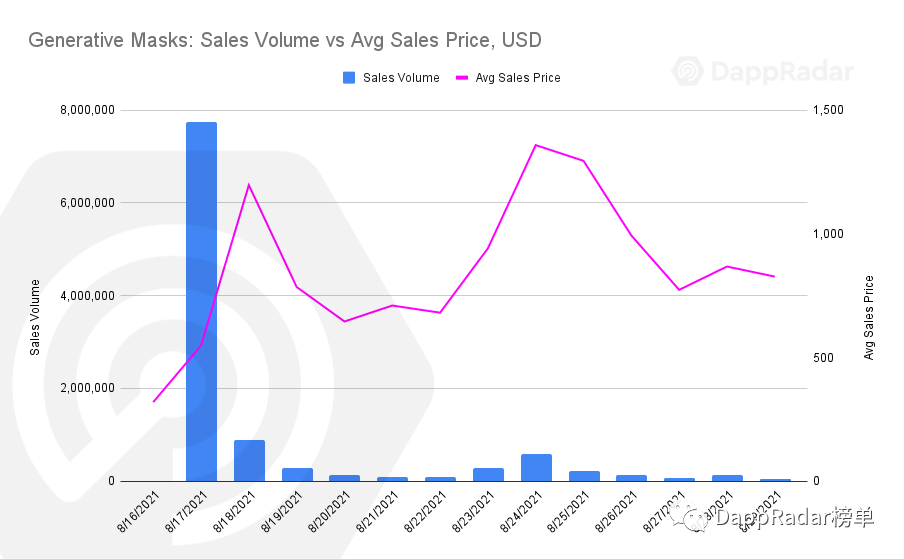Click the vertical Sales Volume axis title

[x=35, y=317]
